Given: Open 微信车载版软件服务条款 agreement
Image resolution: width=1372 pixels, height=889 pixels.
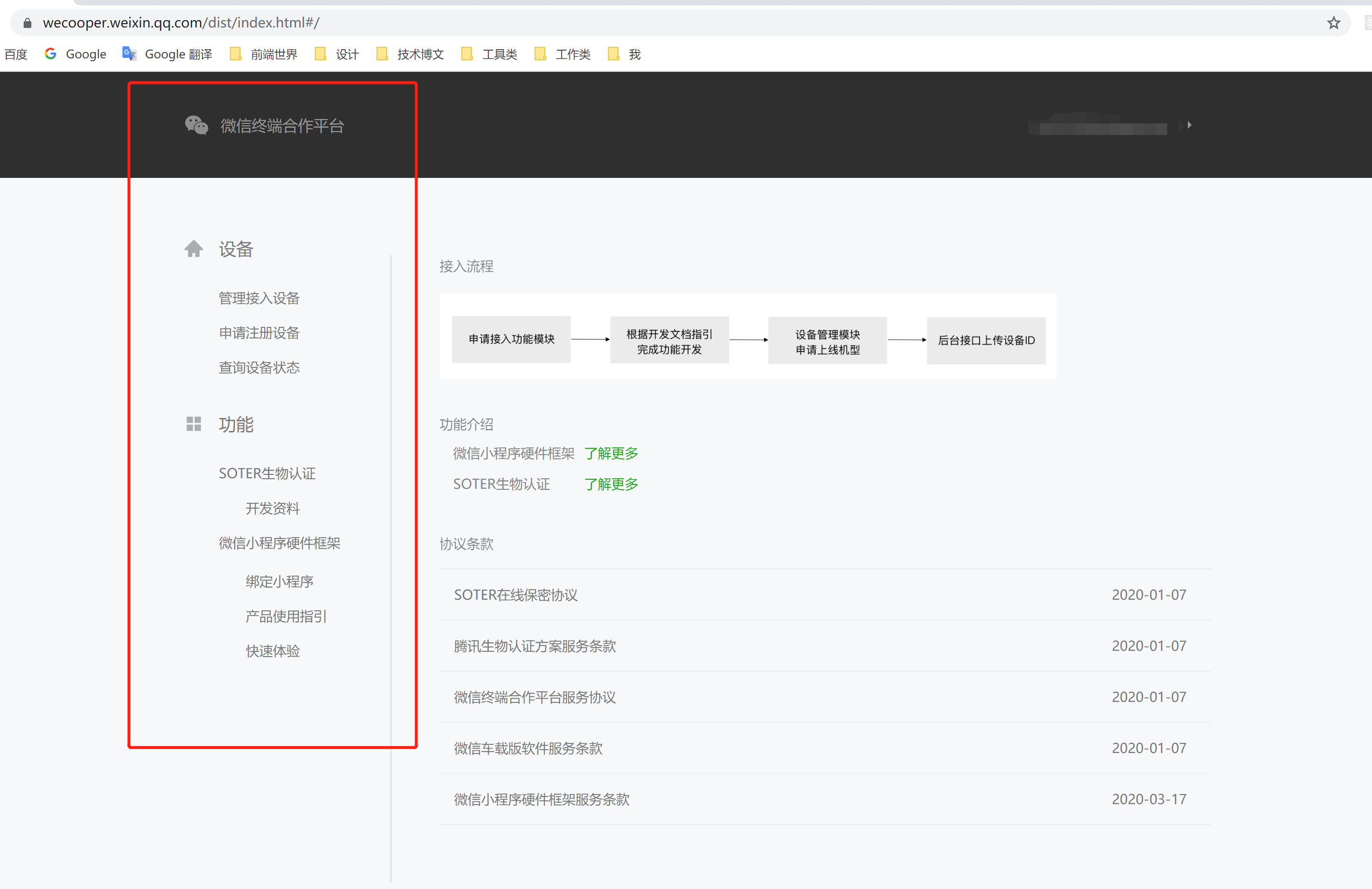Looking at the screenshot, I should pos(527,748).
